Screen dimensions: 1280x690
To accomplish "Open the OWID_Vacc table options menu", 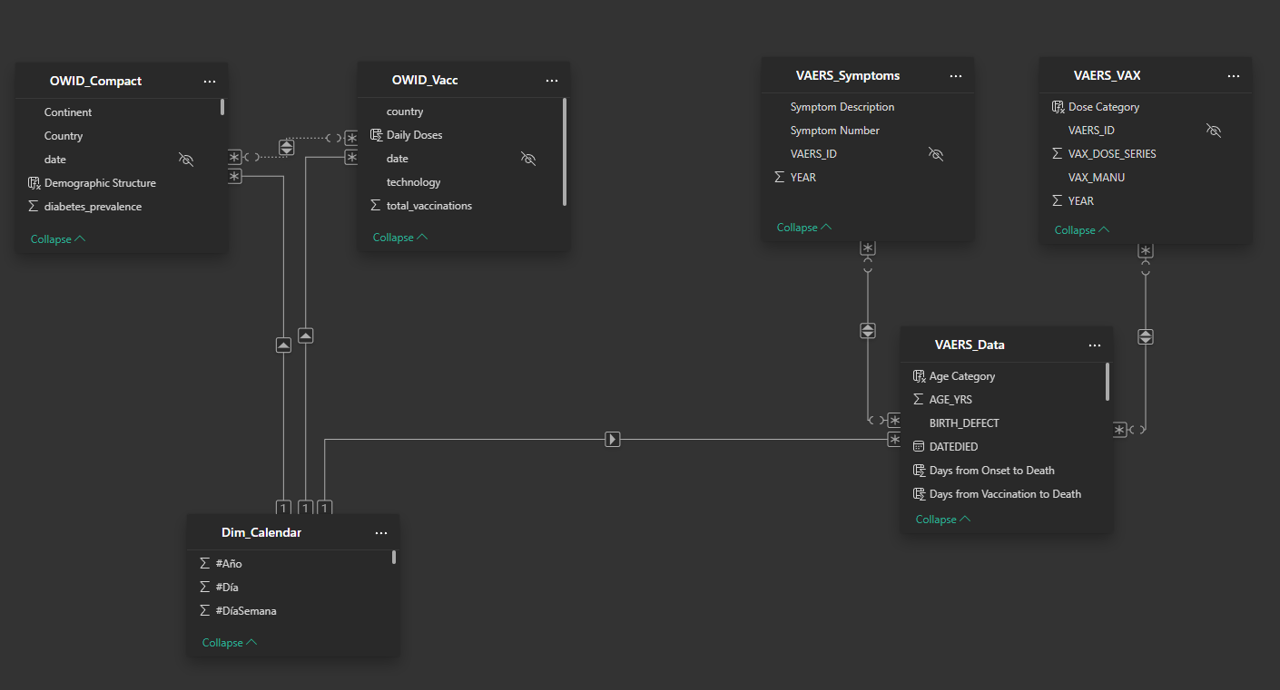I will 552,81.
